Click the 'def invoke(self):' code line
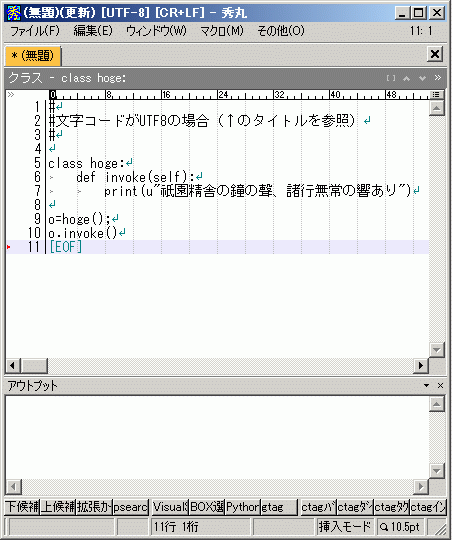 click(x=135, y=177)
